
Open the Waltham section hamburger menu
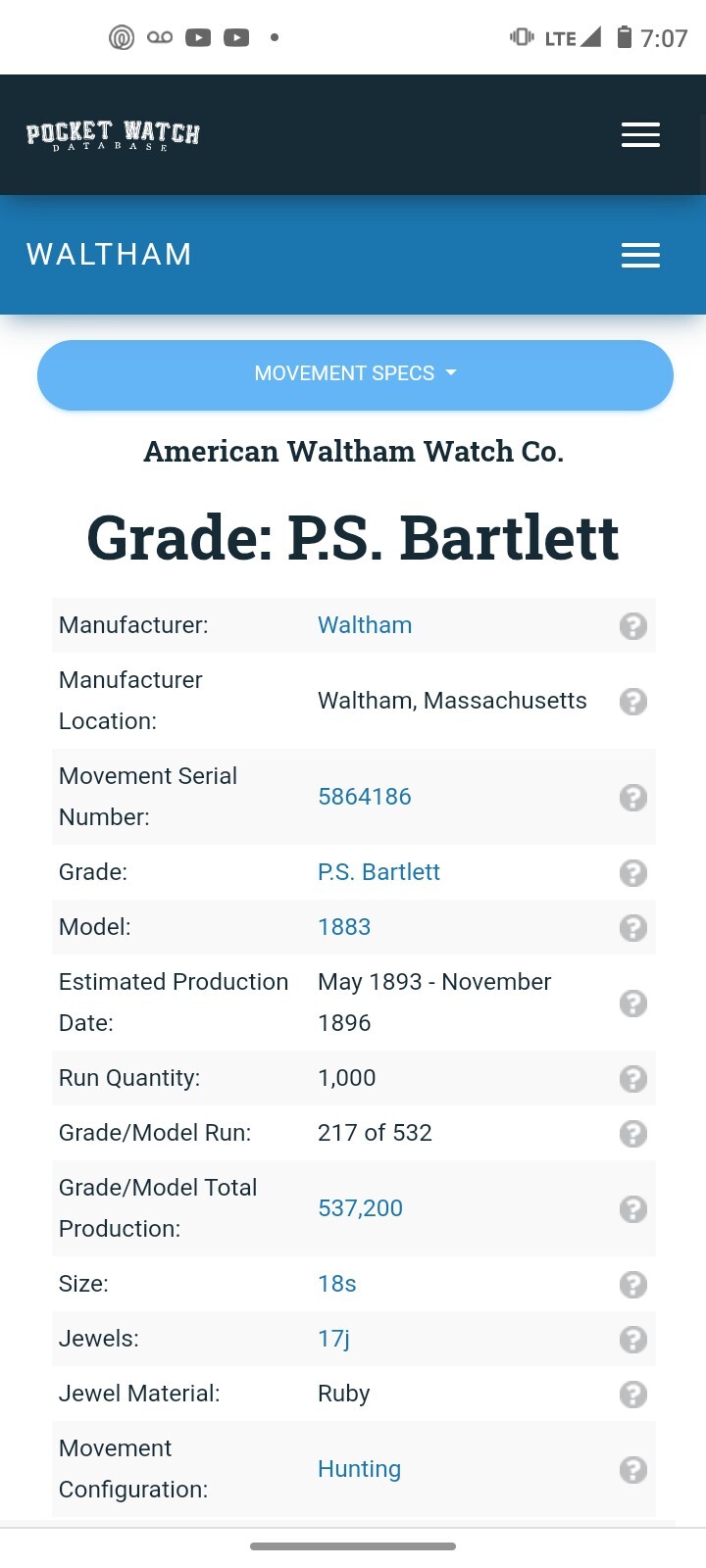point(640,255)
